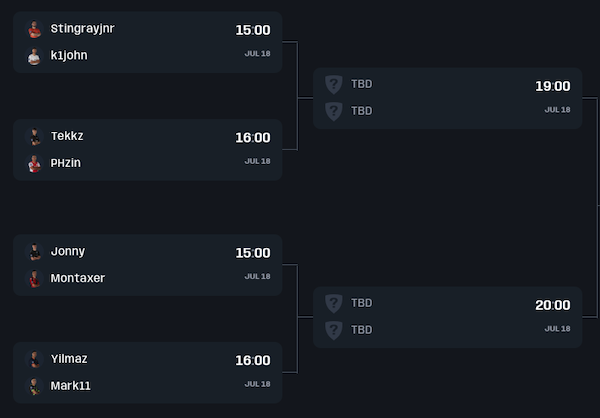Open the 20:00 semifinal match card
The height and width of the screenshot is (418, 600).
tap(447, 317)
